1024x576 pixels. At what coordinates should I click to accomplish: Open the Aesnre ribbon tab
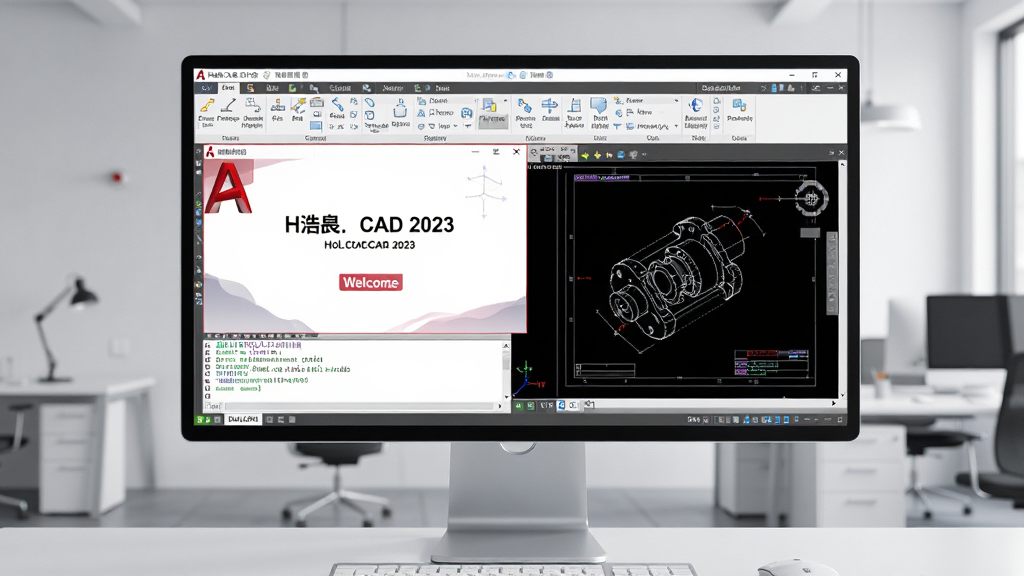[392, 88]
